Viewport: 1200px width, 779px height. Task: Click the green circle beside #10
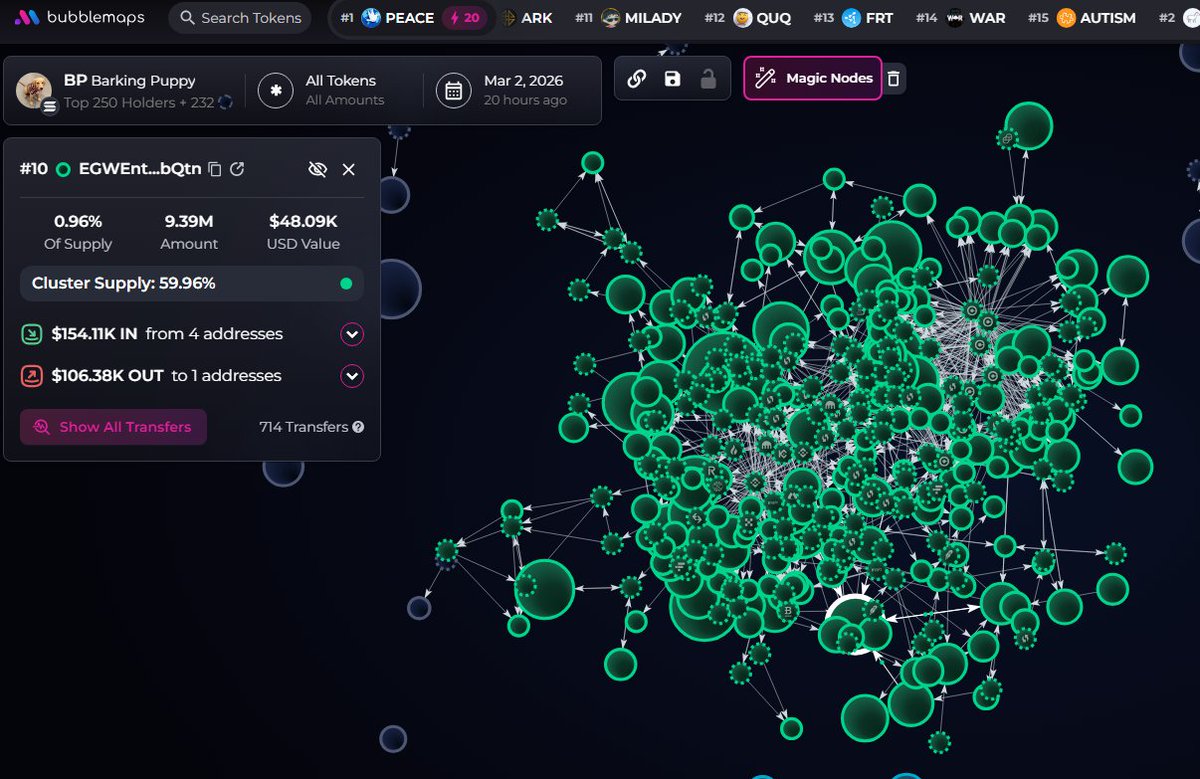pyautogui.click(x=63, y=169)
